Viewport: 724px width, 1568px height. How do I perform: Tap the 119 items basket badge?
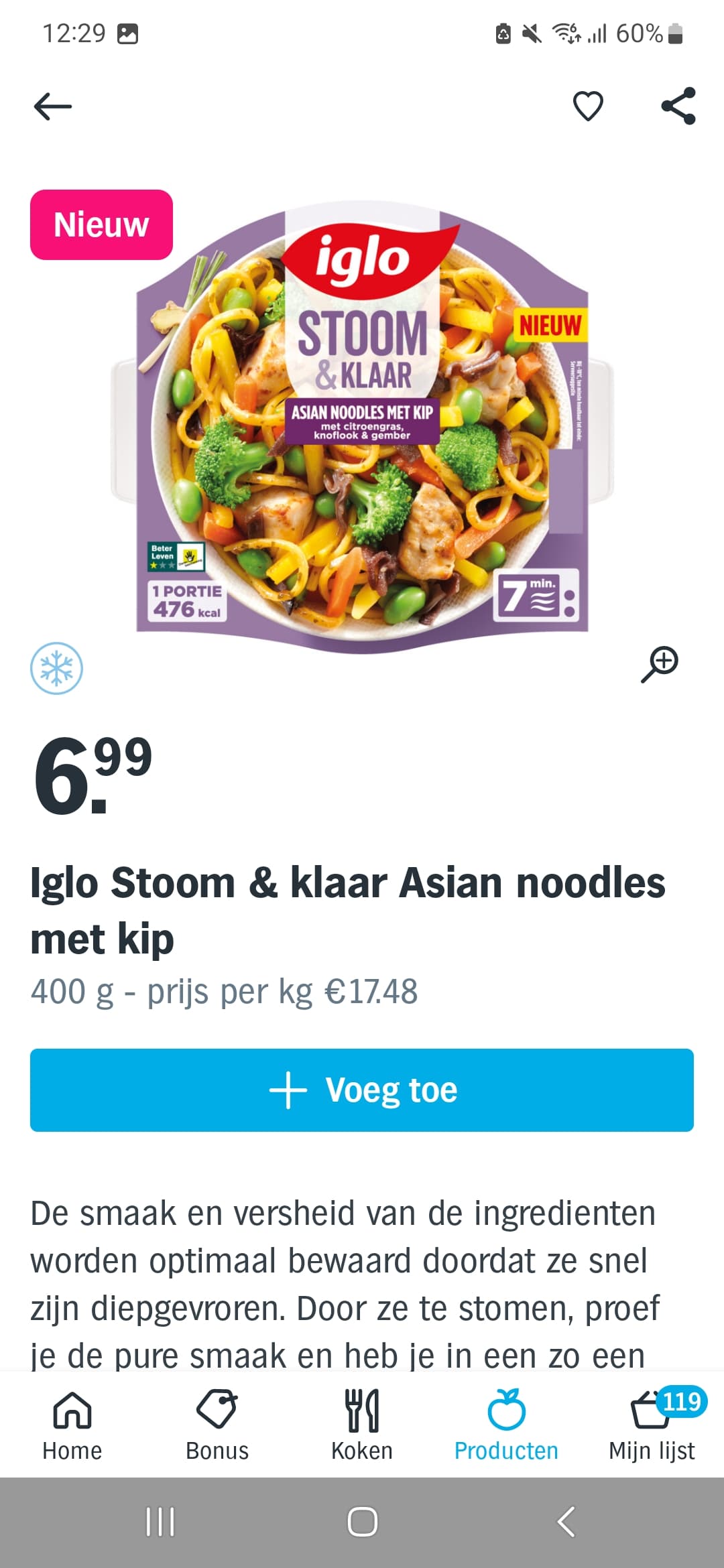(682, 1401)
